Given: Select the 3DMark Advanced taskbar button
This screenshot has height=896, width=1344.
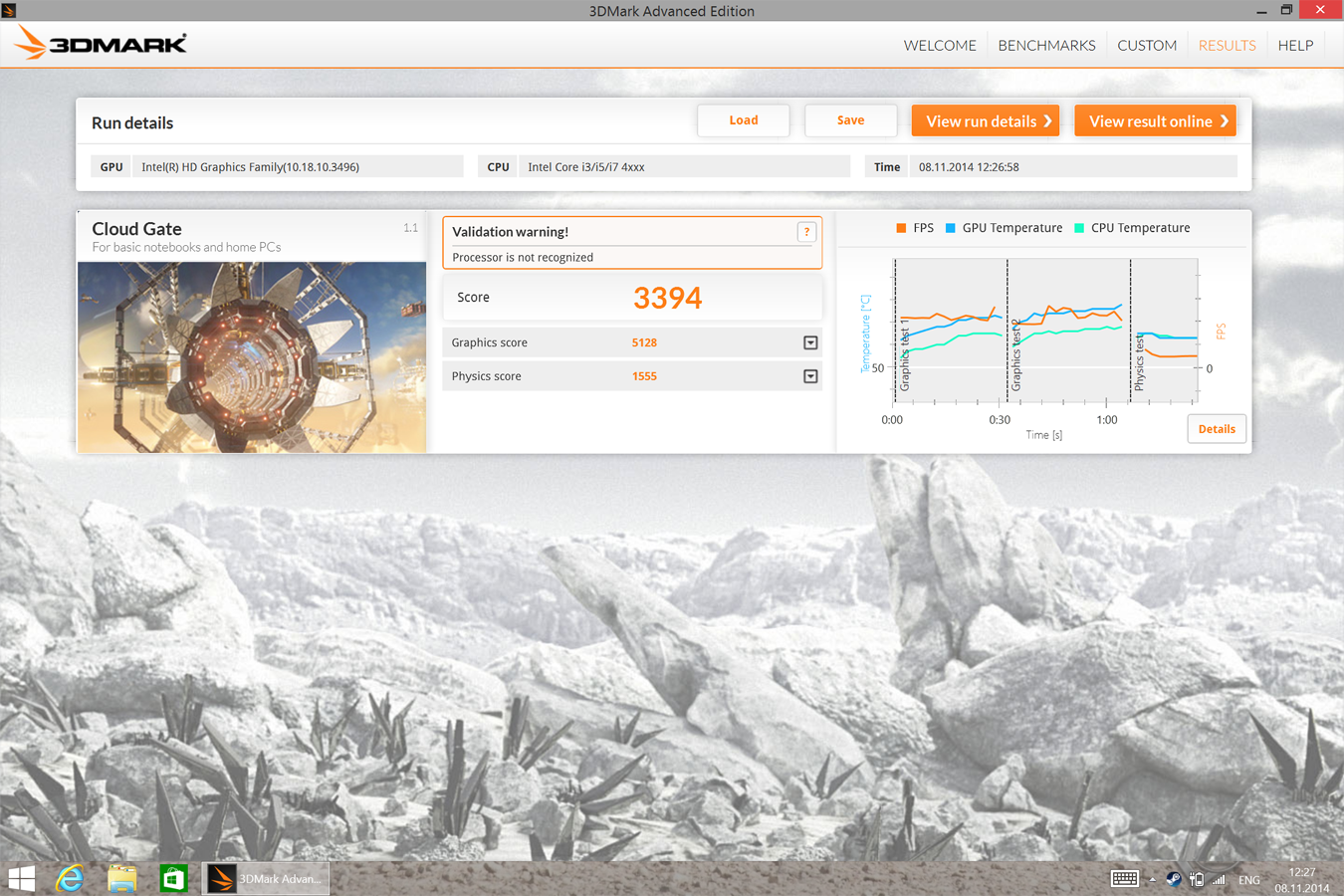Looking at the screenshot, I should tap(266, 879).
